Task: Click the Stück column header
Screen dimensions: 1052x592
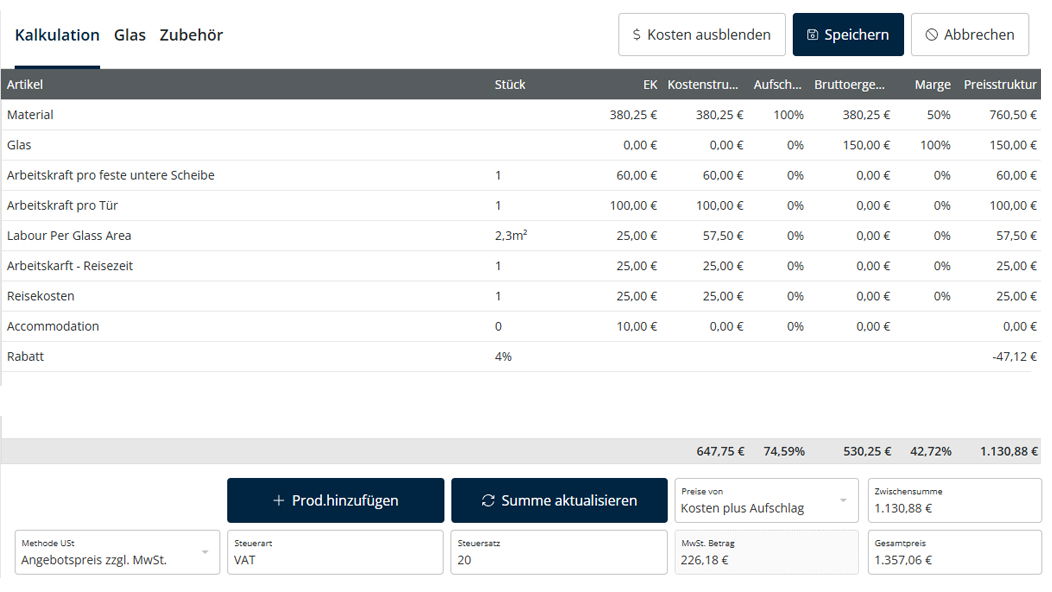Action: [510, 85]
